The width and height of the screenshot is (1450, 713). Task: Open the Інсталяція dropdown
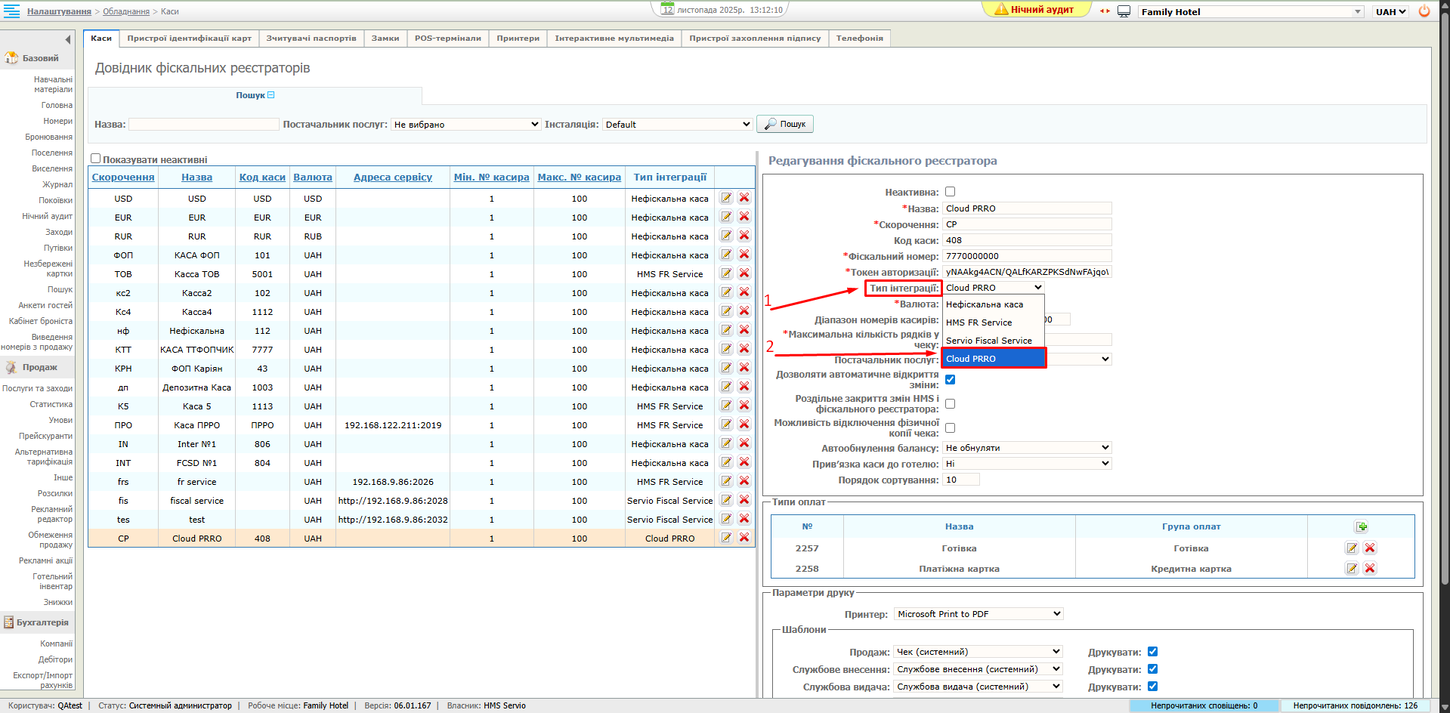point(677,125)
